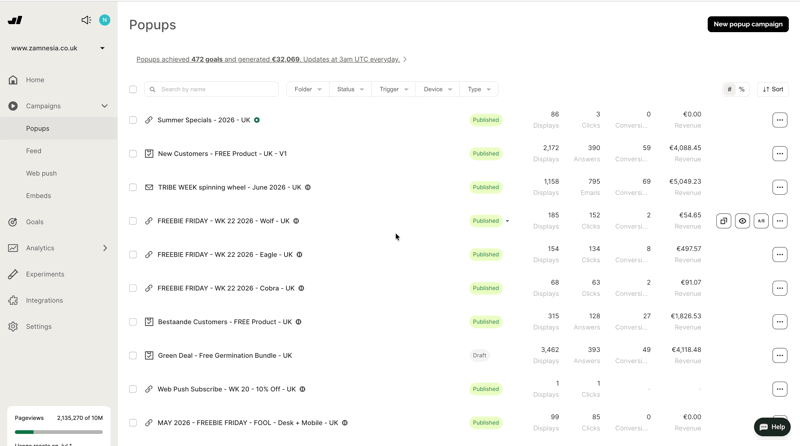The width and height of the screenshot is (800, 446).
Task: Preview FREEBIE FRIDAY Wolf popup via eye icon
Action: [x=742, y=221]
